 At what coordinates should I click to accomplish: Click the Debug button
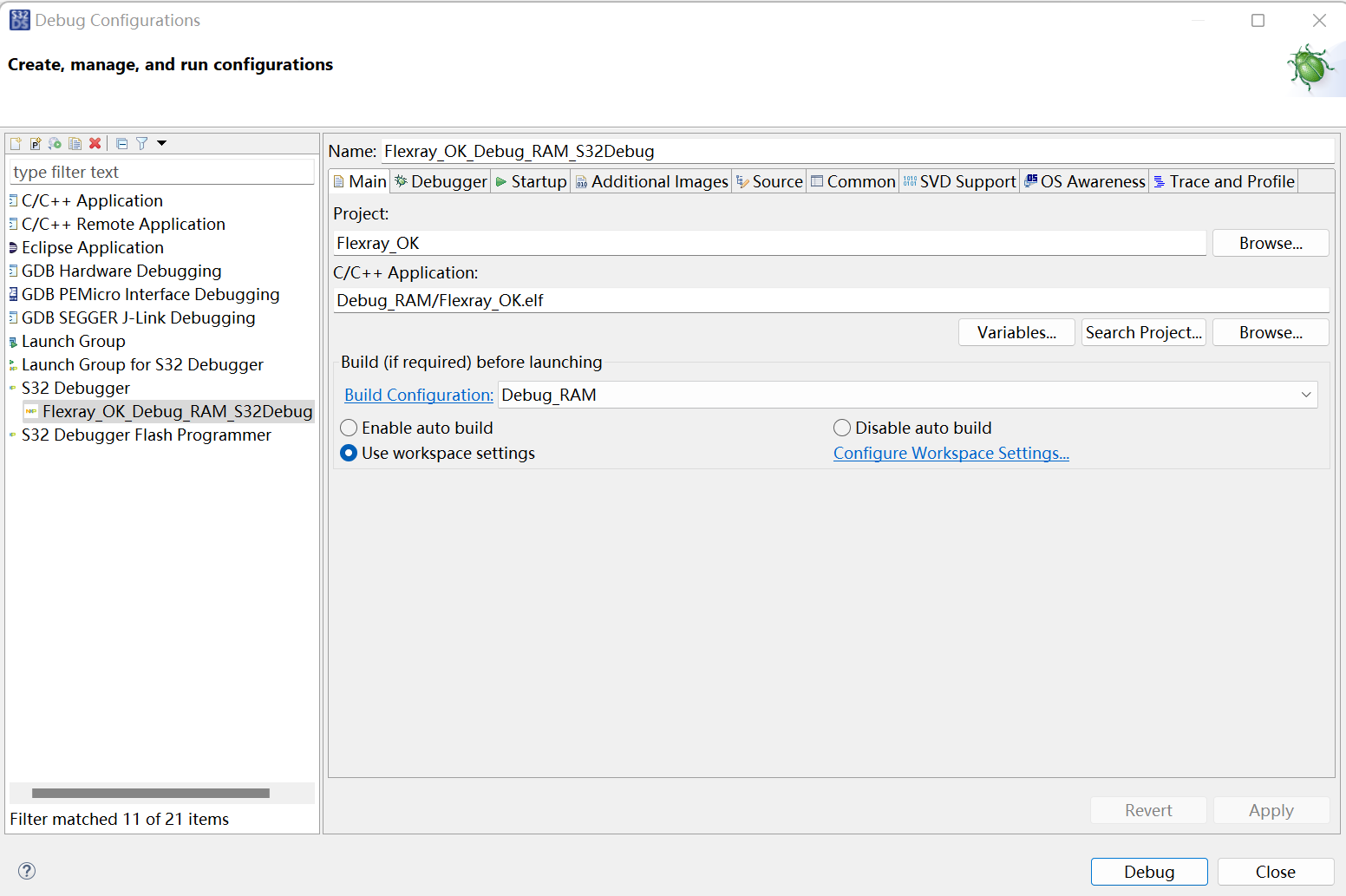tap(1149, 872)
